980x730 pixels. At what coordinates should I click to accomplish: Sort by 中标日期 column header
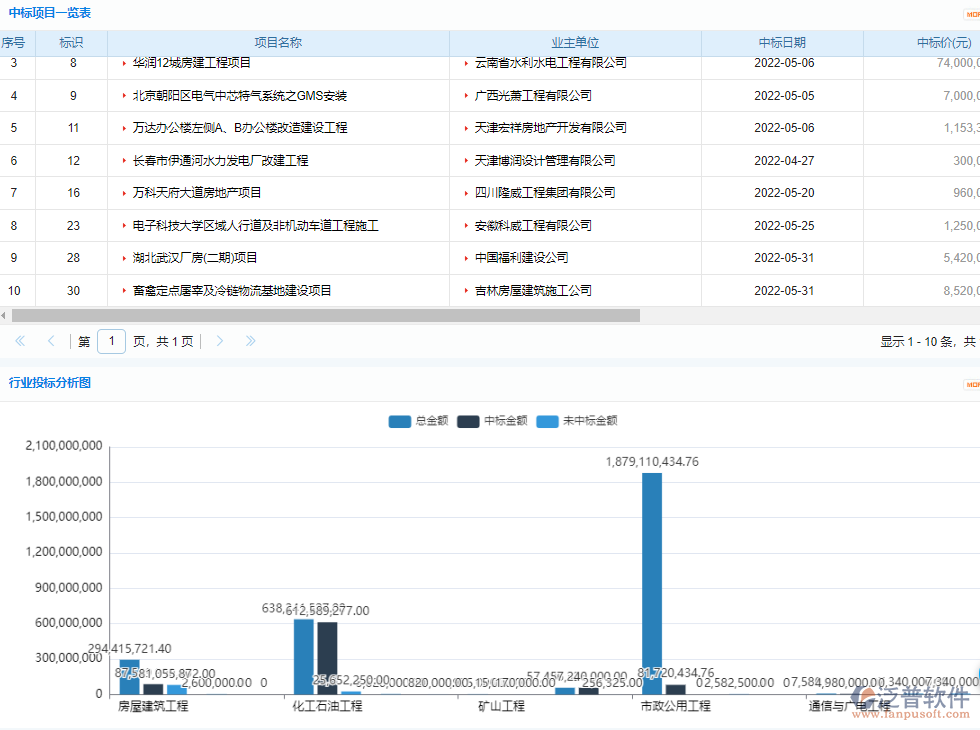781,43
